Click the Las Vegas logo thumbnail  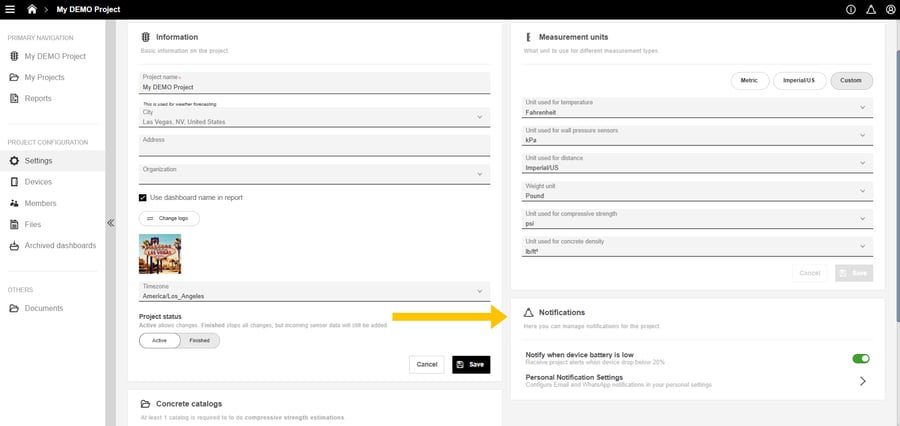(160, 254)
